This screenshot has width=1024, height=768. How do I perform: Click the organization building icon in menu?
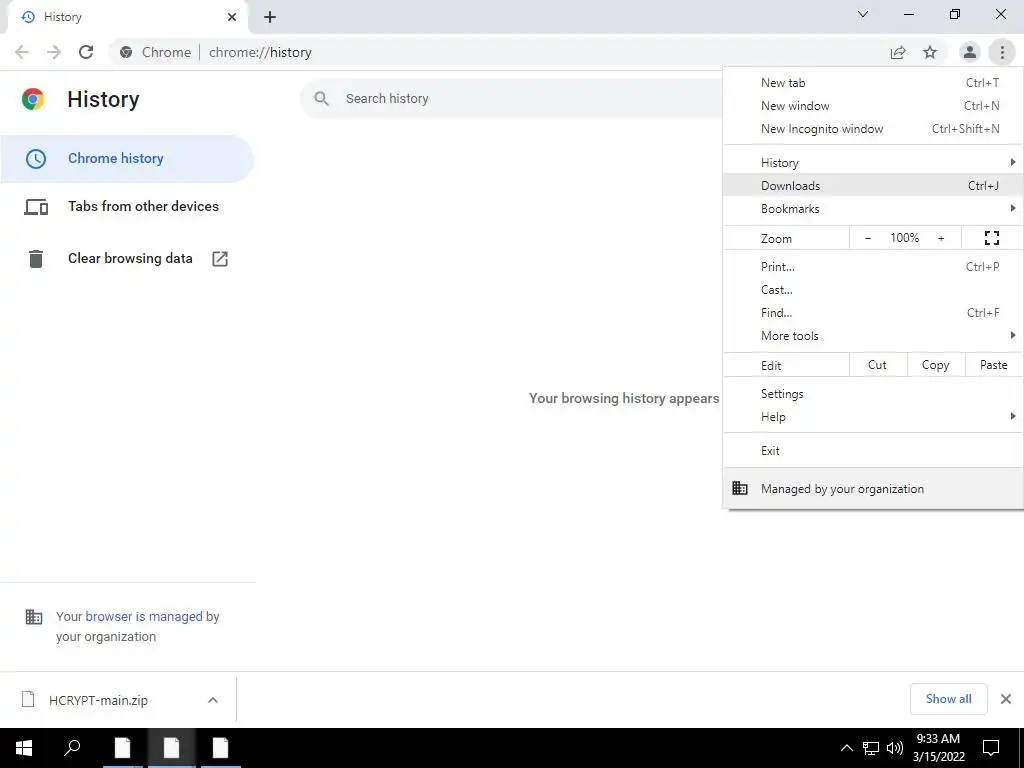click(740, 488)
